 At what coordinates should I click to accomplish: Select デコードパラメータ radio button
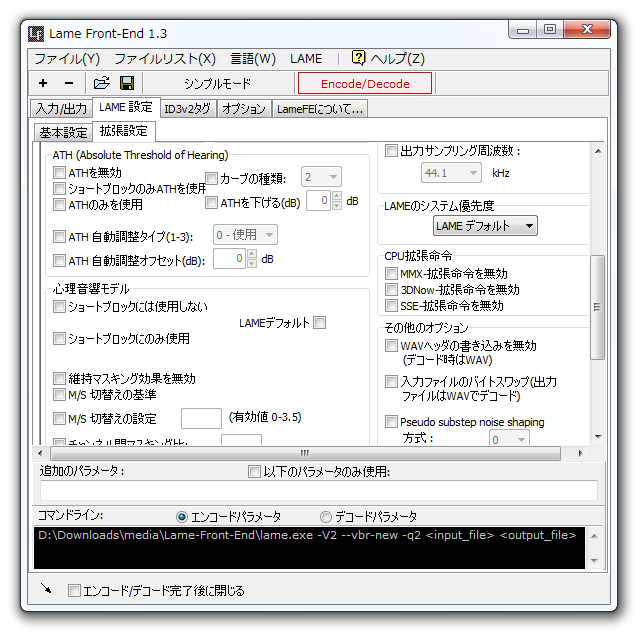(x=325, y=517)
